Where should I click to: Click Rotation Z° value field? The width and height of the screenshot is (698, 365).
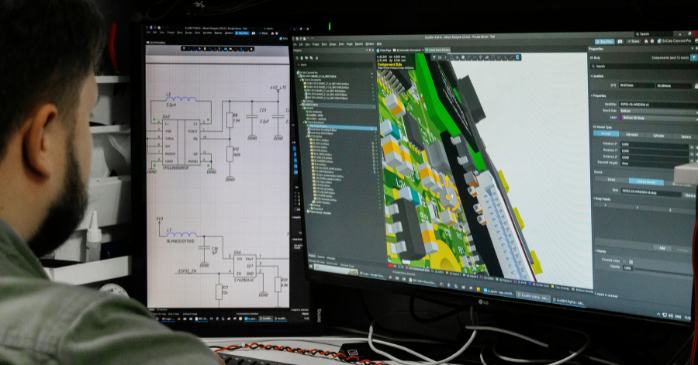[x=655, y=158]
